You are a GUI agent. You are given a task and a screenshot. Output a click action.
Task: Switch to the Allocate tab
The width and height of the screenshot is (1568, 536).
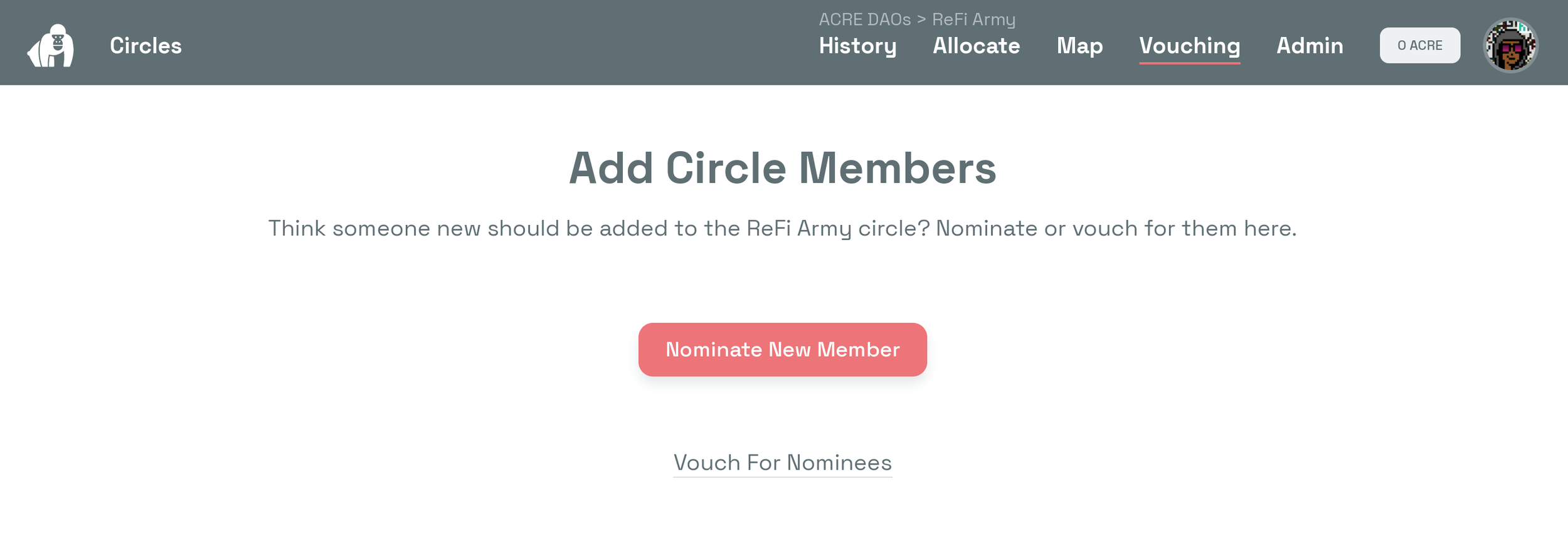tap(976, 46)
